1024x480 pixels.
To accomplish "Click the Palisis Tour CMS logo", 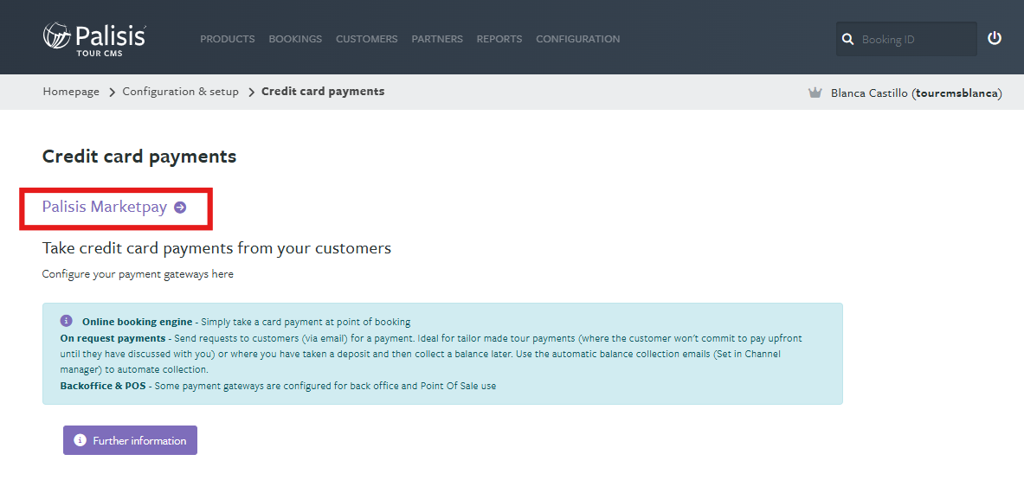I will [x=94, y=39].
